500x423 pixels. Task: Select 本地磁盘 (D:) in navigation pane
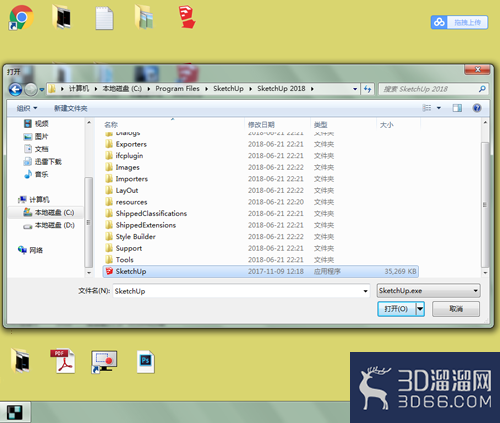[49, 225]
